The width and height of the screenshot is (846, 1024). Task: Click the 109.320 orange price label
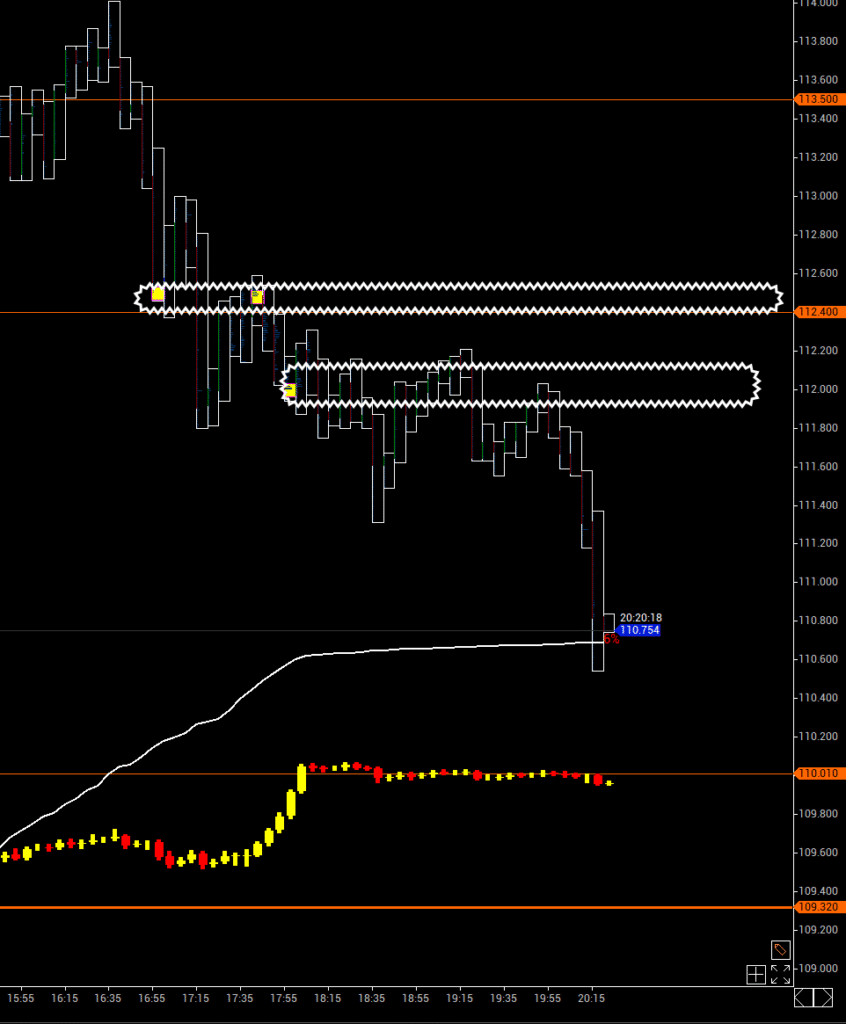pos(816,907)
